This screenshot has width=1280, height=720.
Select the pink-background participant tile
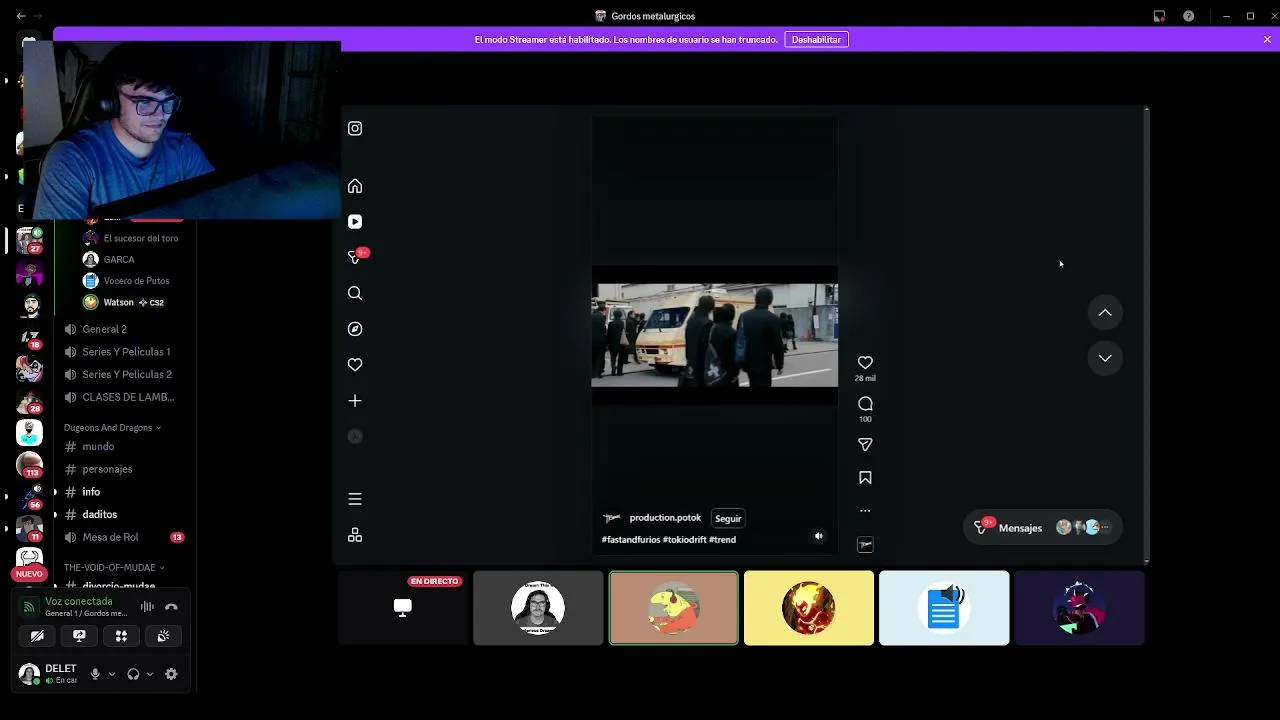(674, 608)
